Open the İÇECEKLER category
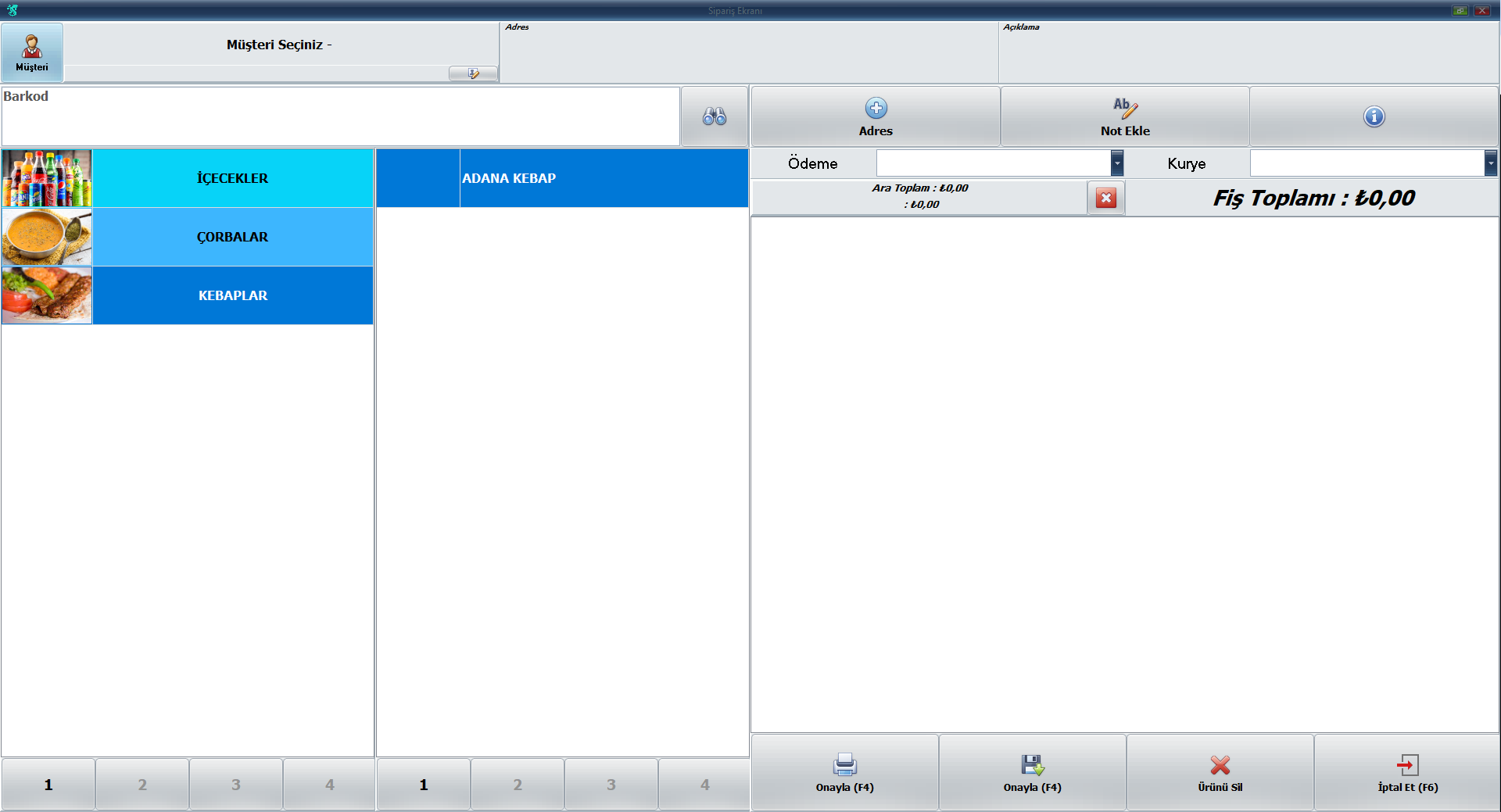1501x812 pixels. coord(233,178)
